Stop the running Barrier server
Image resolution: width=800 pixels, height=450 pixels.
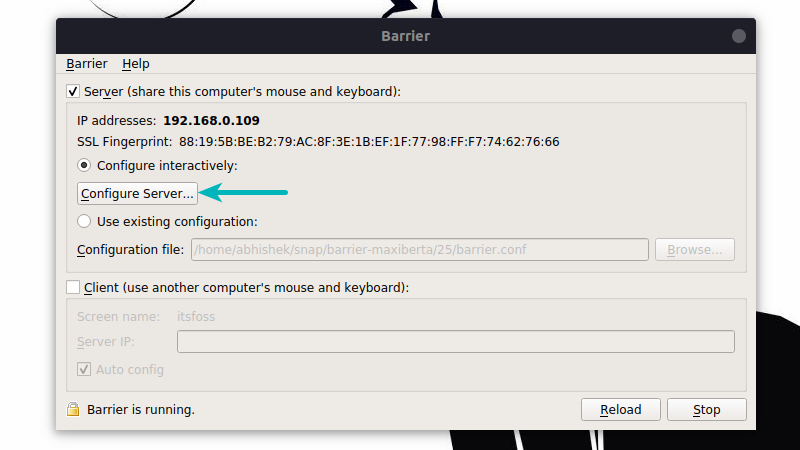point(707,410)
